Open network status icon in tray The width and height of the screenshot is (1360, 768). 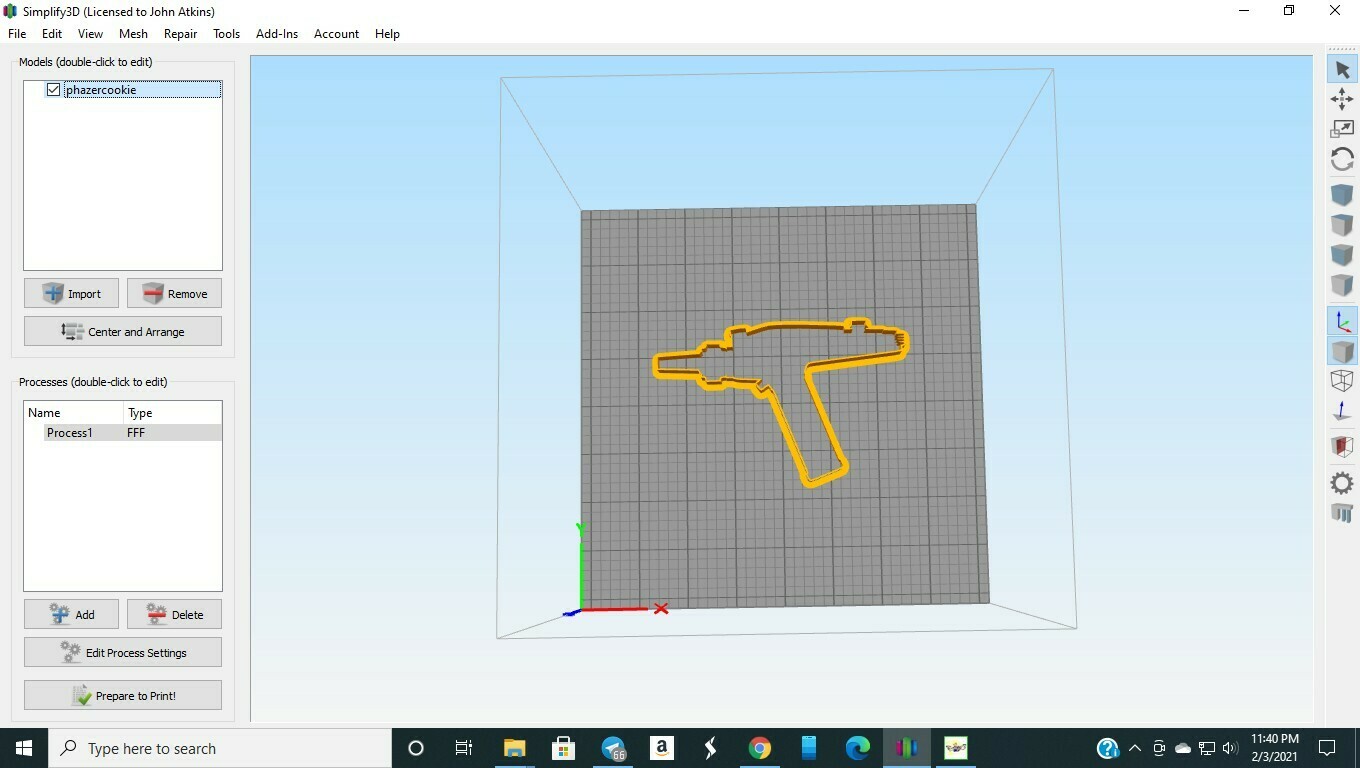pyautogui.click(x=1207, y=748)
